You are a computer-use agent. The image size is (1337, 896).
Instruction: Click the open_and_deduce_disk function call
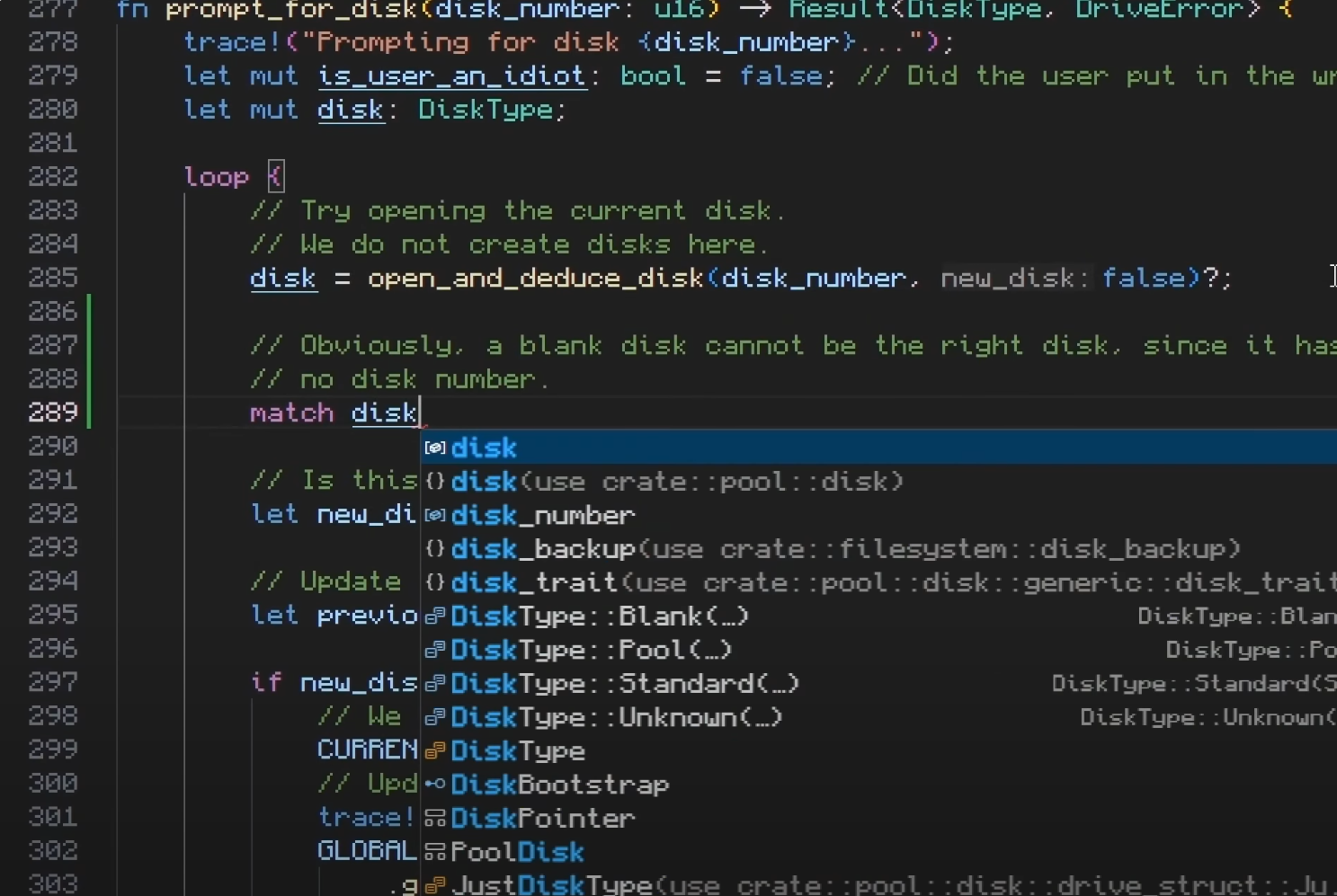click(x=535, y=278)
